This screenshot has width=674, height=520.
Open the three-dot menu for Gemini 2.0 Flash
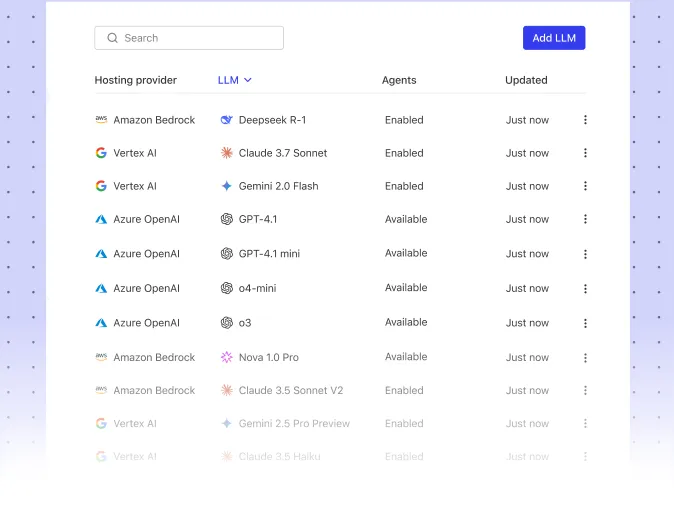click(585, 186)
